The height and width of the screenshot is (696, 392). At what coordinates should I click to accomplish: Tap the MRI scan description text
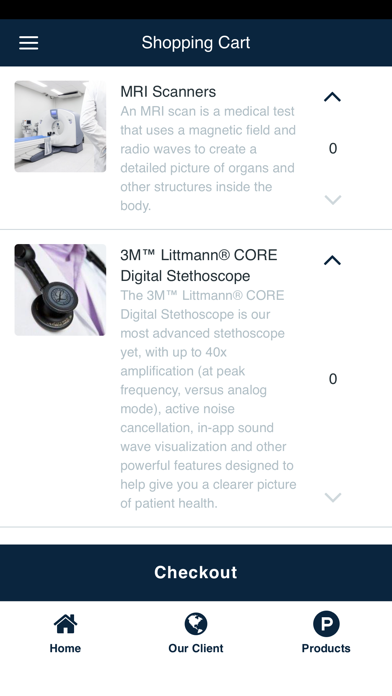pyautogui.click(x=208, y=158)
